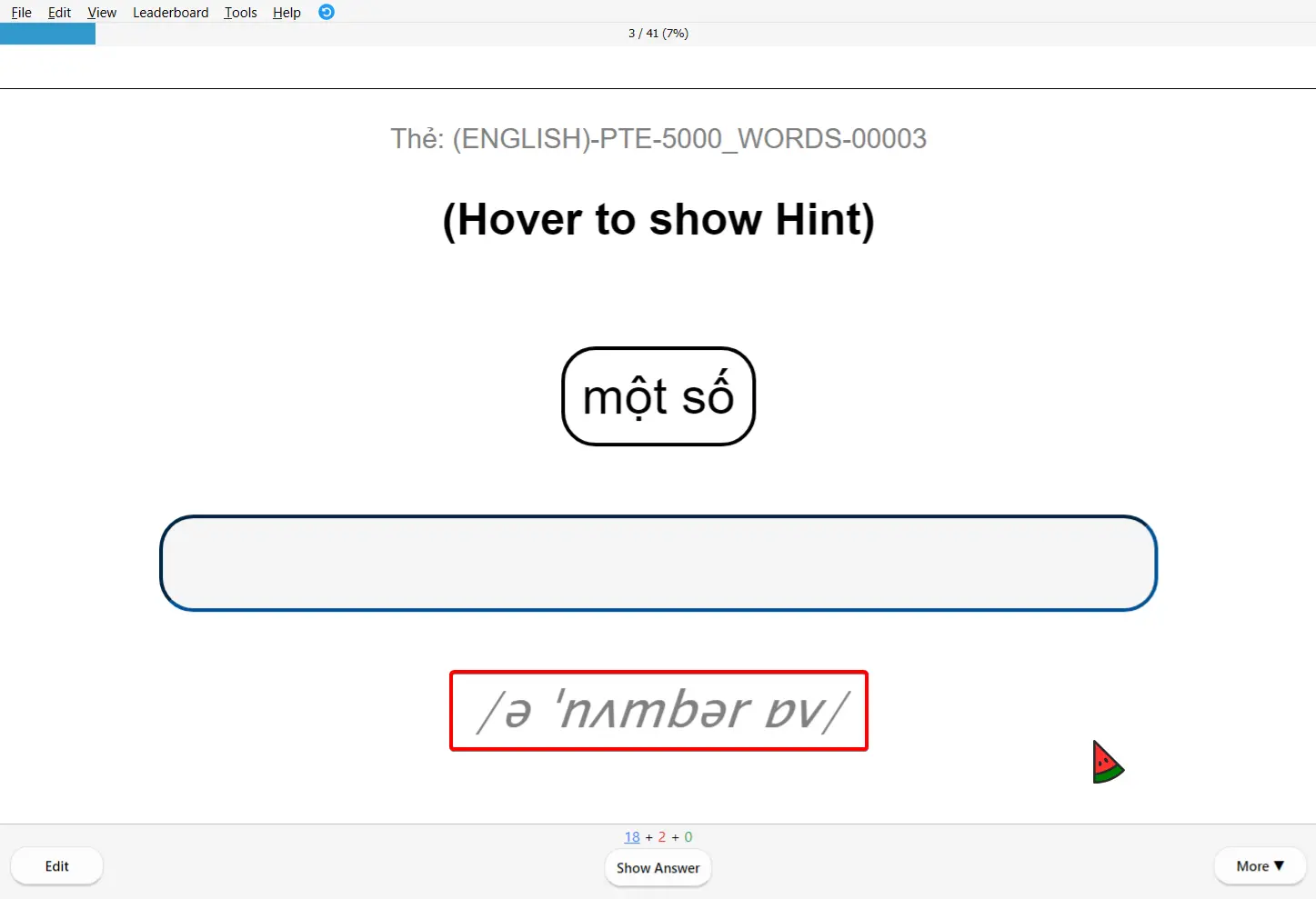The width and height of the screenshot is (1316, 899).
Task: Click the green 0 review cards count
Action: (688, 836)
